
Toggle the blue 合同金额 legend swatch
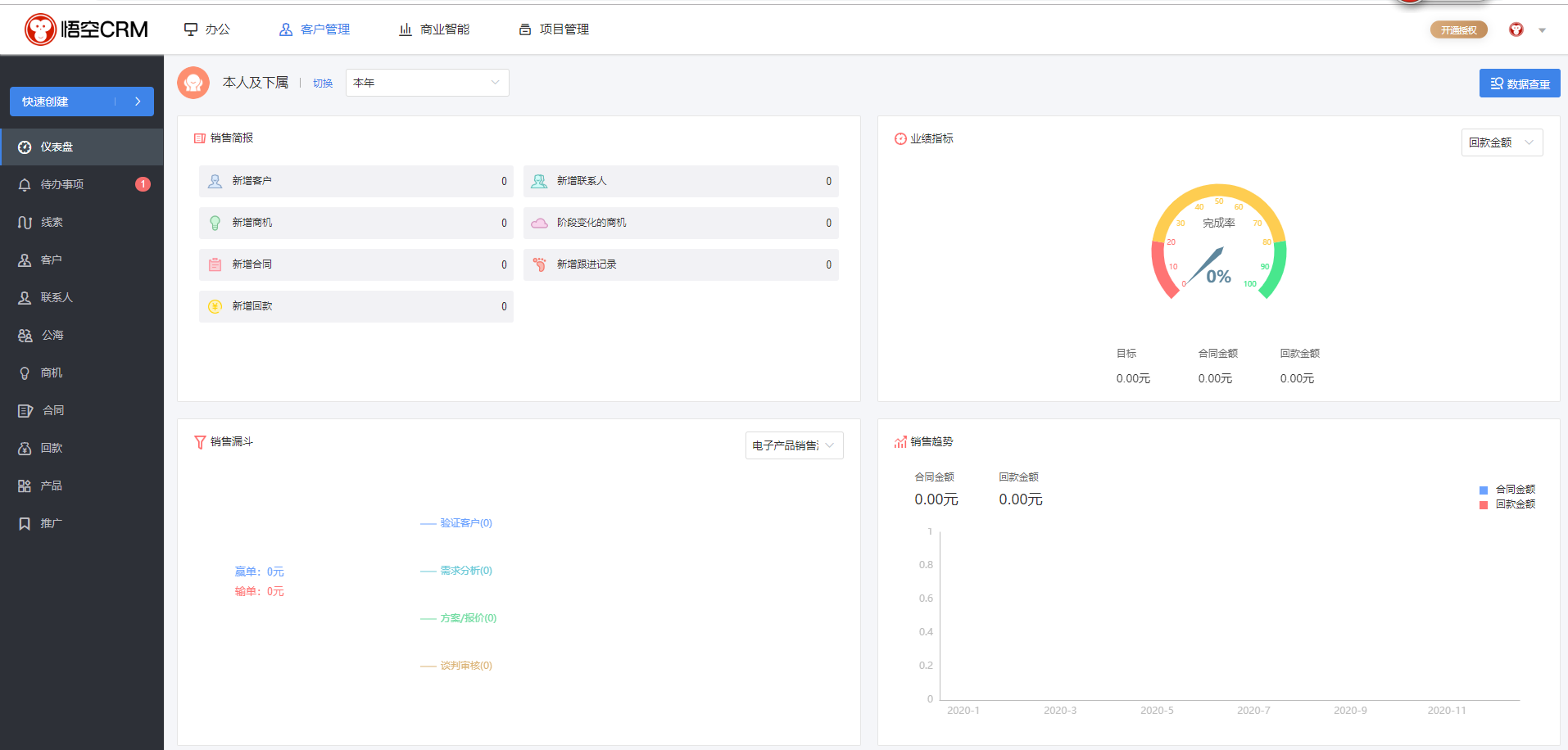1484,490
